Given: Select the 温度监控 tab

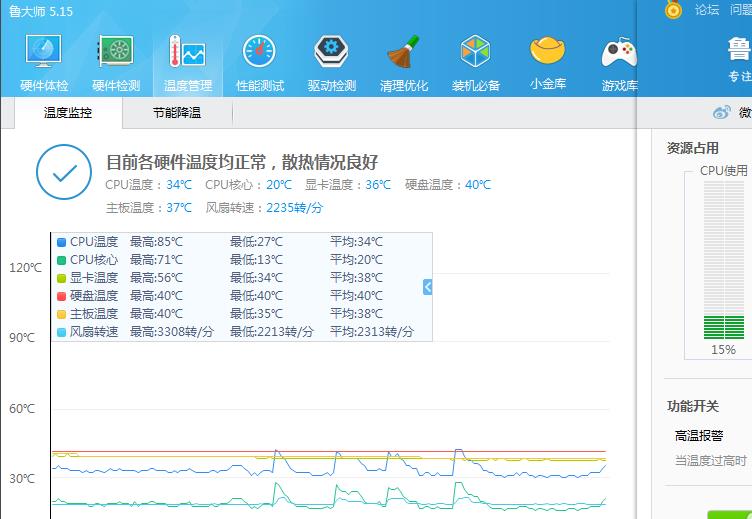Looking at the screenshot, I should click(68, 113).
